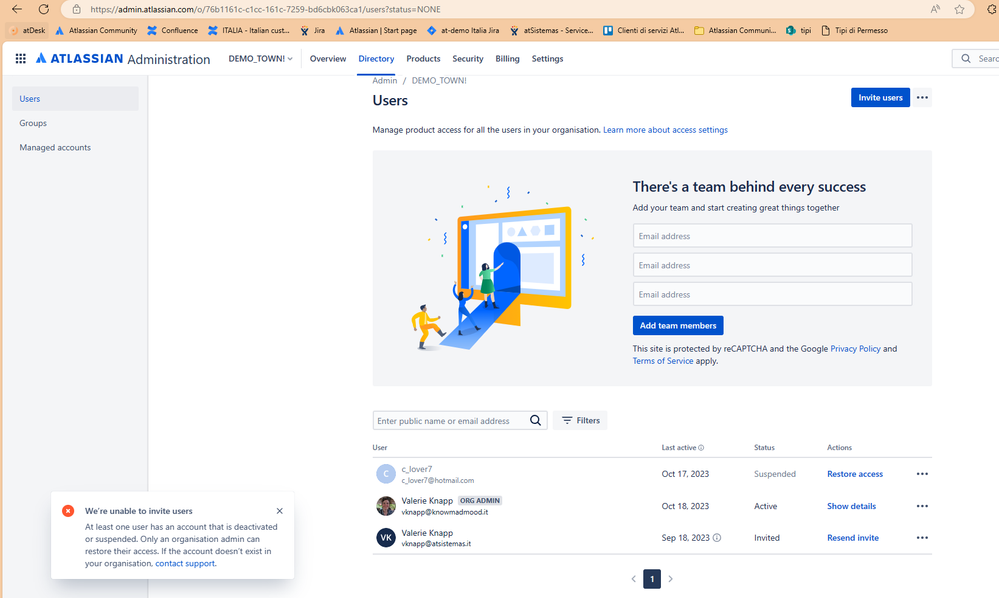Click Restore access for c_lover7

854,474
